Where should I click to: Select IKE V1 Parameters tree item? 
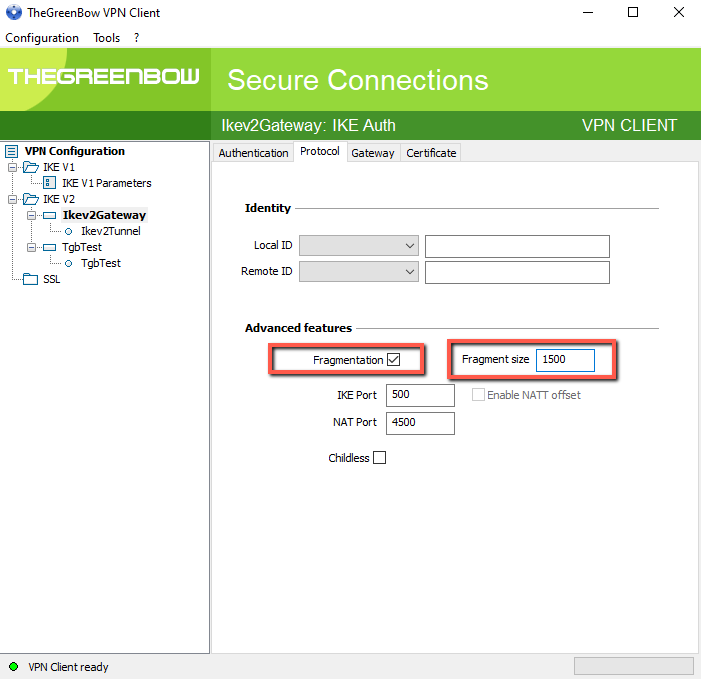click(106, 183)
